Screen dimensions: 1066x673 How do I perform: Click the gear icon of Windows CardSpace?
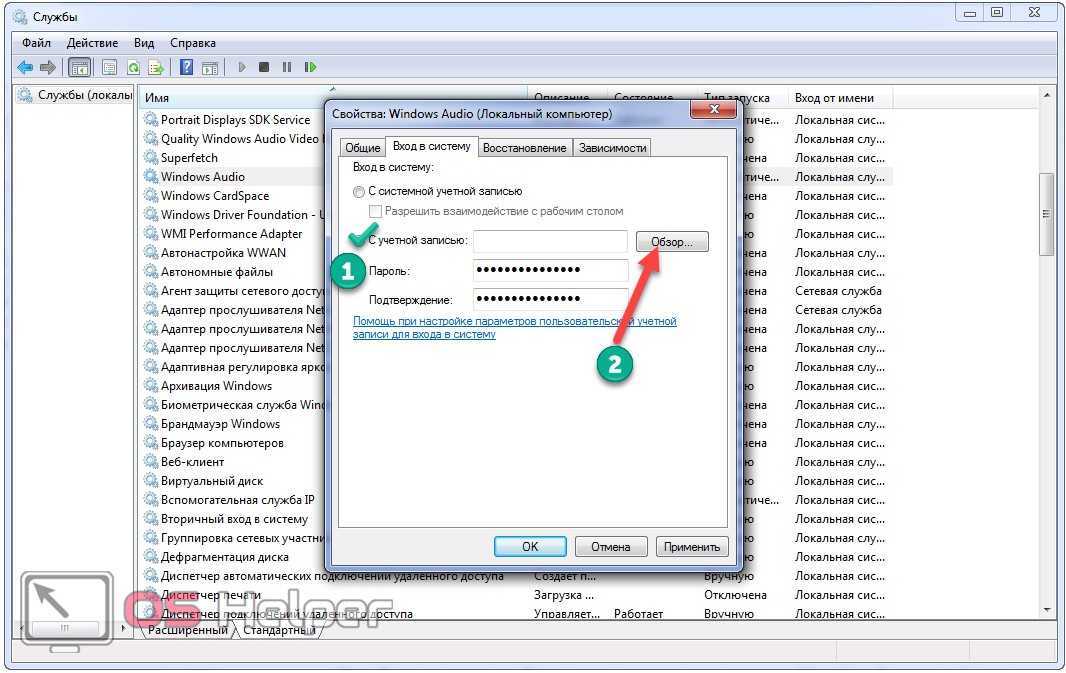click(x=151, y=196)
